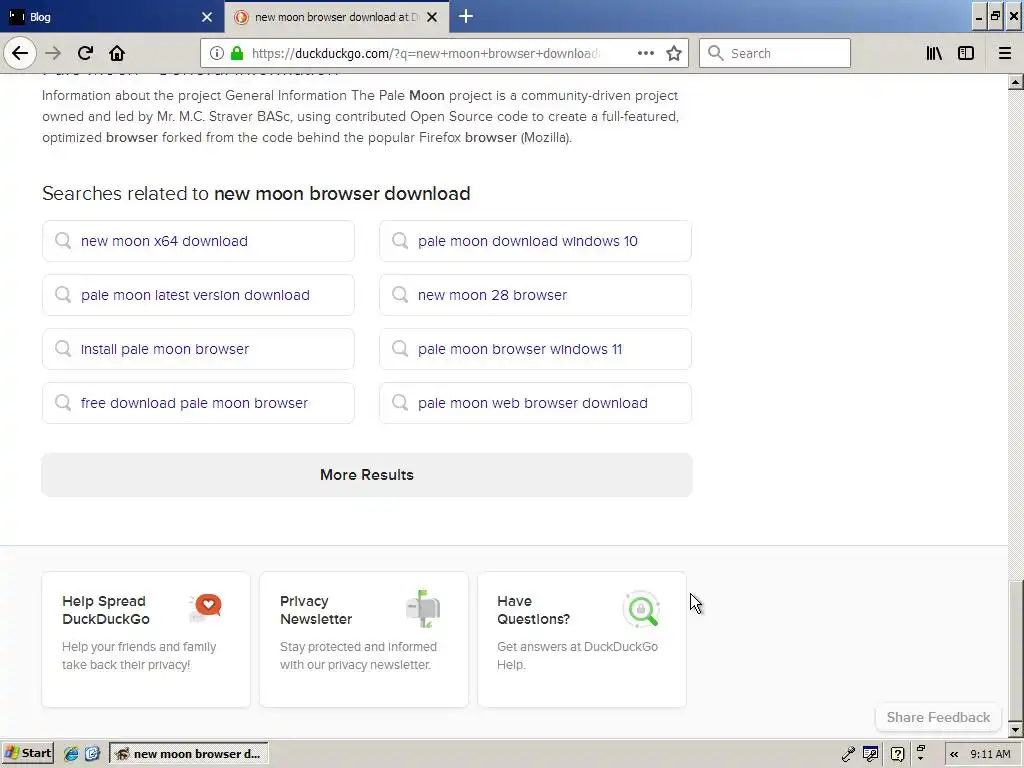The height and width of the screenshot is (768, 1024).
Task: Go back with the browser back arrow
Action: [20, 53]
